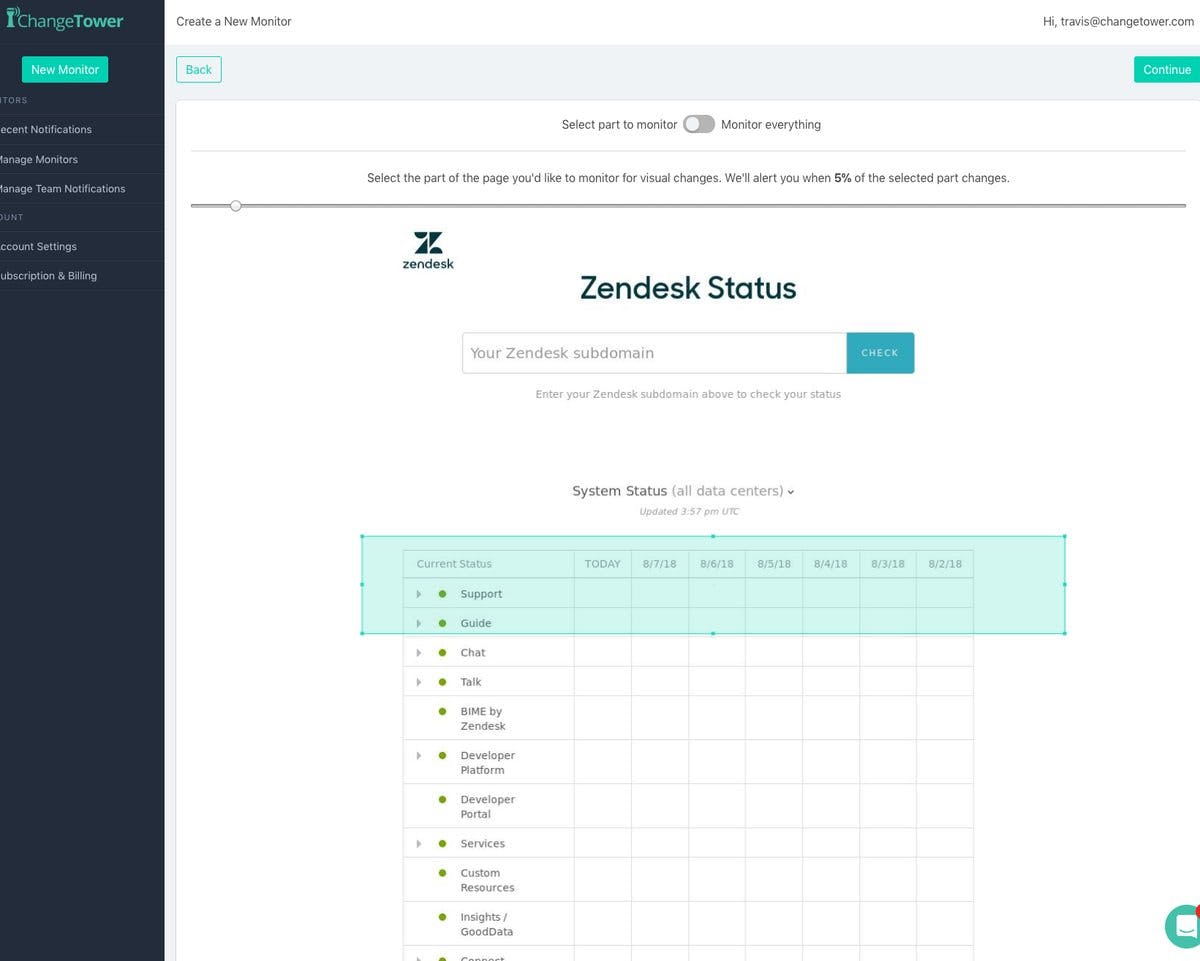Click the New Monitor button
Viewport: 1200px width, 961px height.
65,69
